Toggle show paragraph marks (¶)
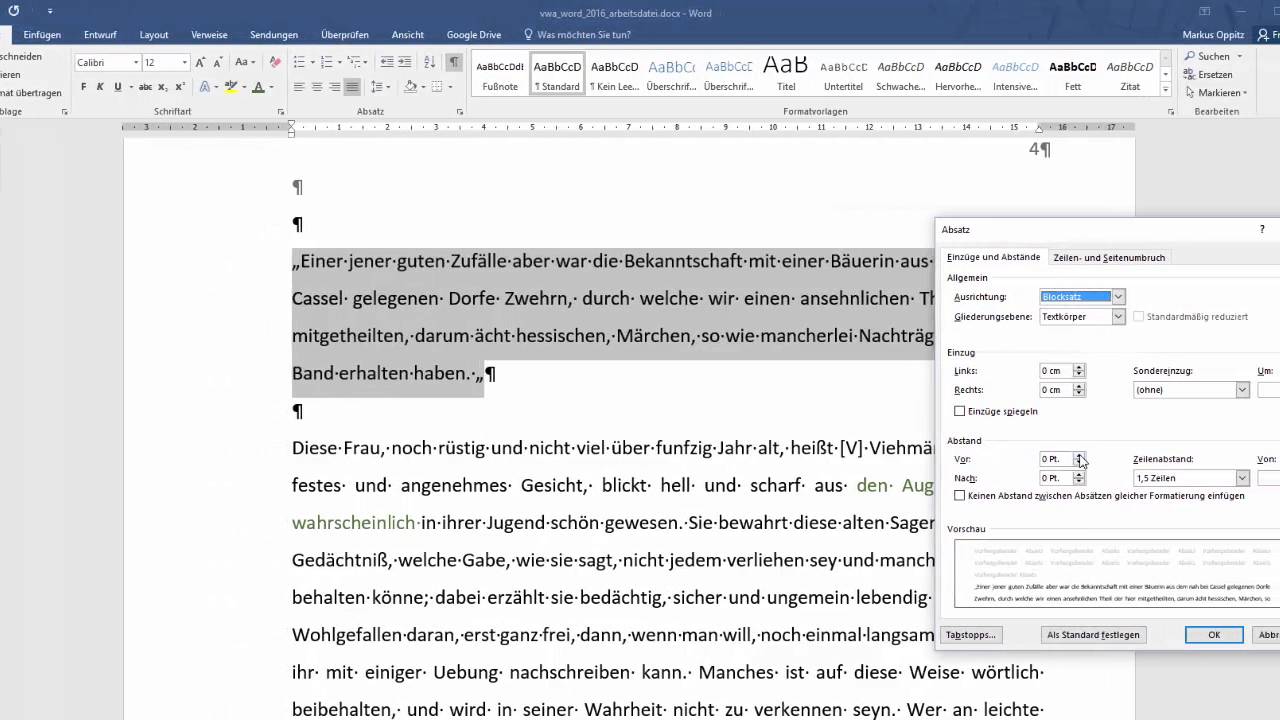Image resolution: width=1280 pixels, height=720 pixels. [454, 62]
